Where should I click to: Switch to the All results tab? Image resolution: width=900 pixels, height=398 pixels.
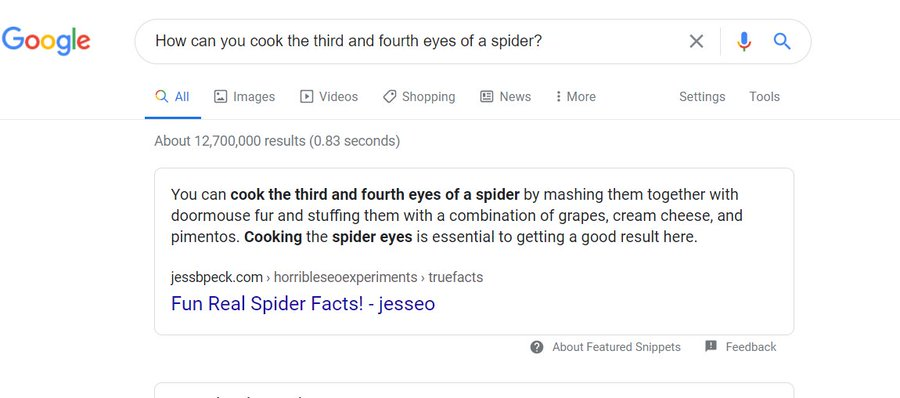pos(173,96)
